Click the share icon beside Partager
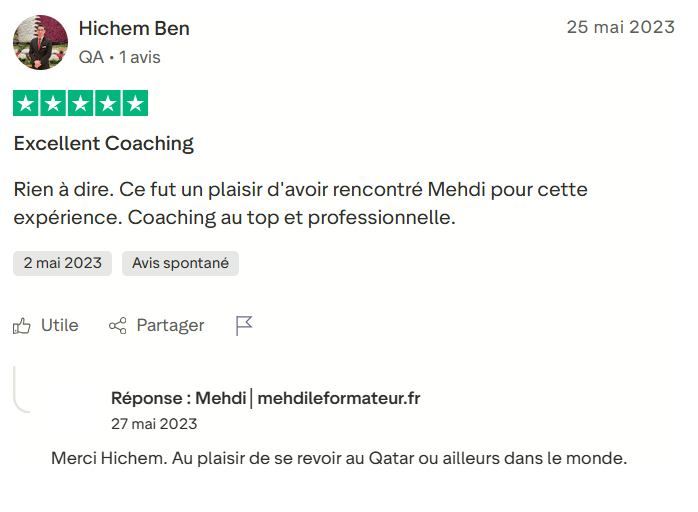Viewport: 698px width, 512px height. 118,326
